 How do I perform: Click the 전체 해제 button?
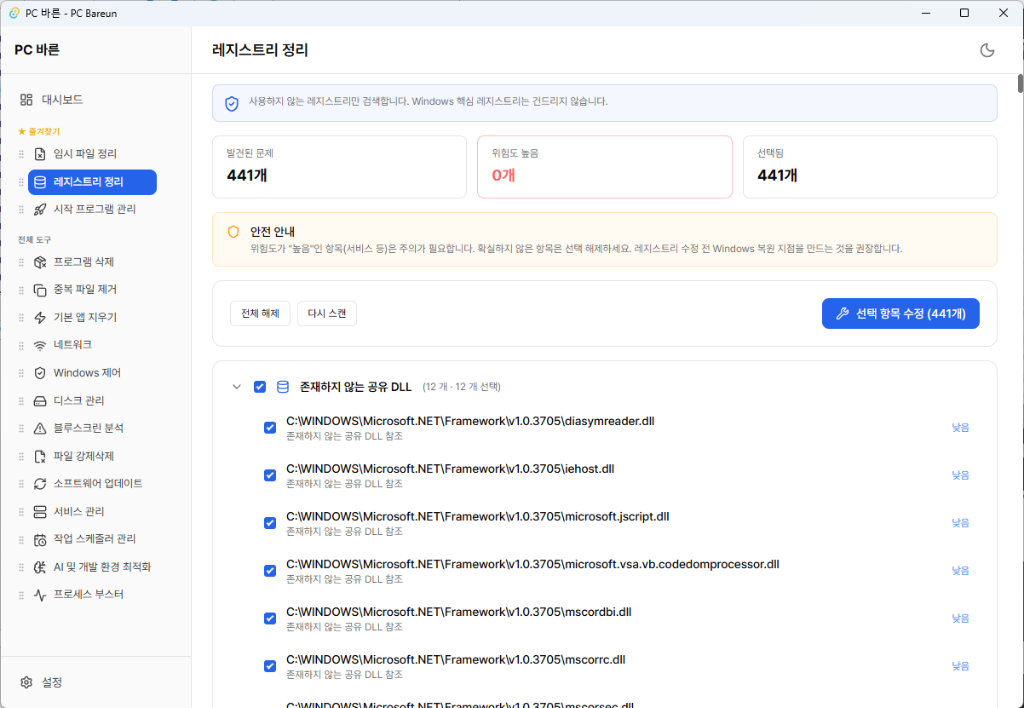(260, 314)
